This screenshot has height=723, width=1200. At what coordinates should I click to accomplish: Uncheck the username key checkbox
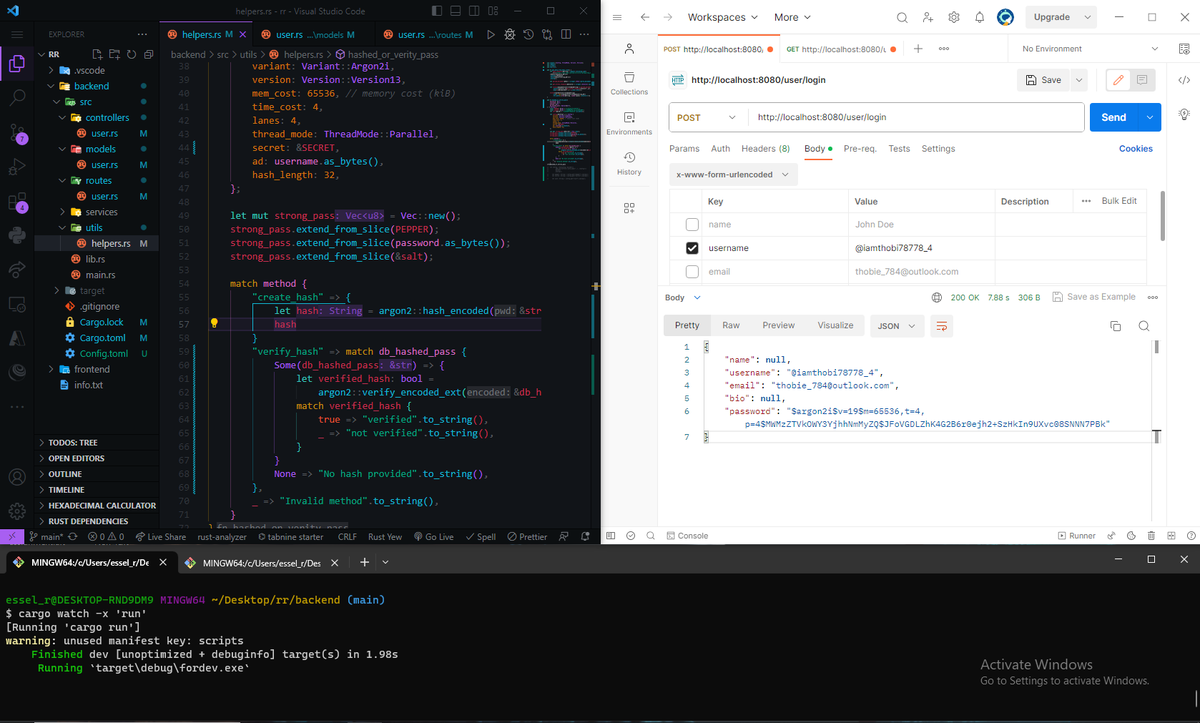click(x=692, y=248)
